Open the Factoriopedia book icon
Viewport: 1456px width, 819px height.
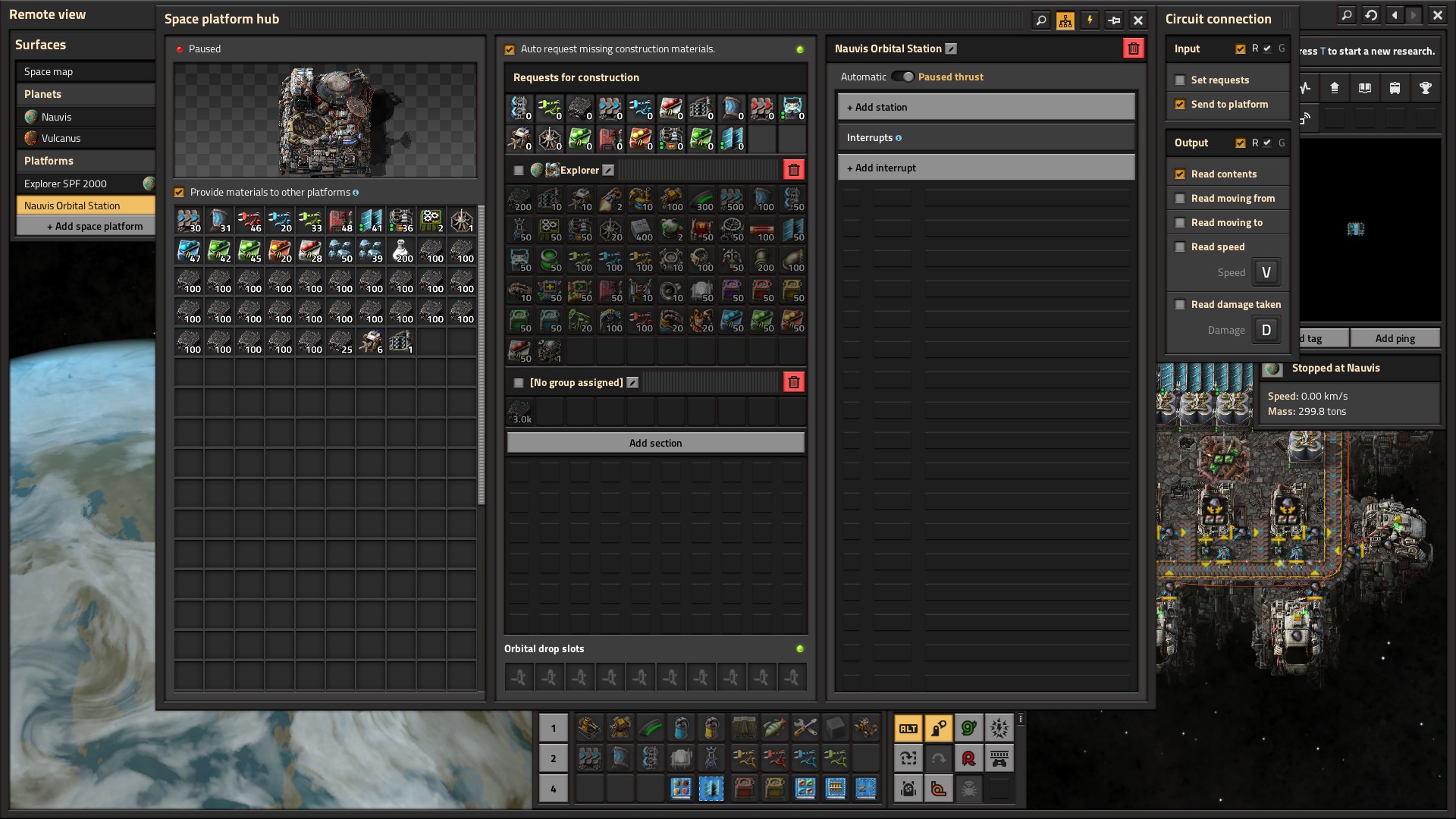click(x=1365, y=88)
